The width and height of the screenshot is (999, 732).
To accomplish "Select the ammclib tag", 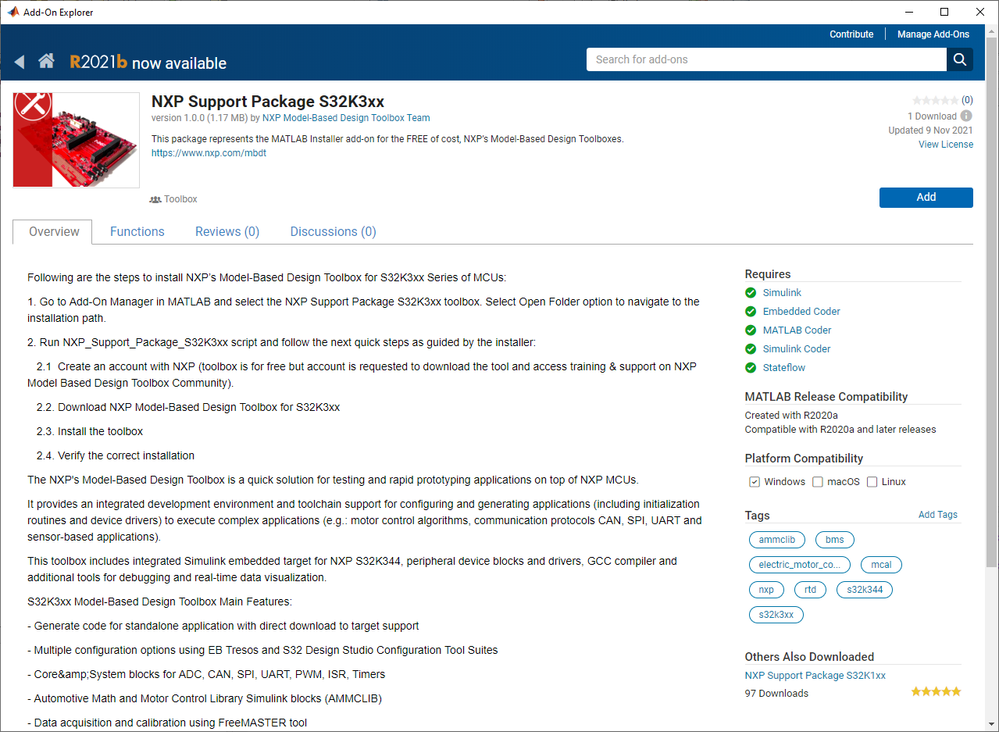I will (x=777, y=540).
